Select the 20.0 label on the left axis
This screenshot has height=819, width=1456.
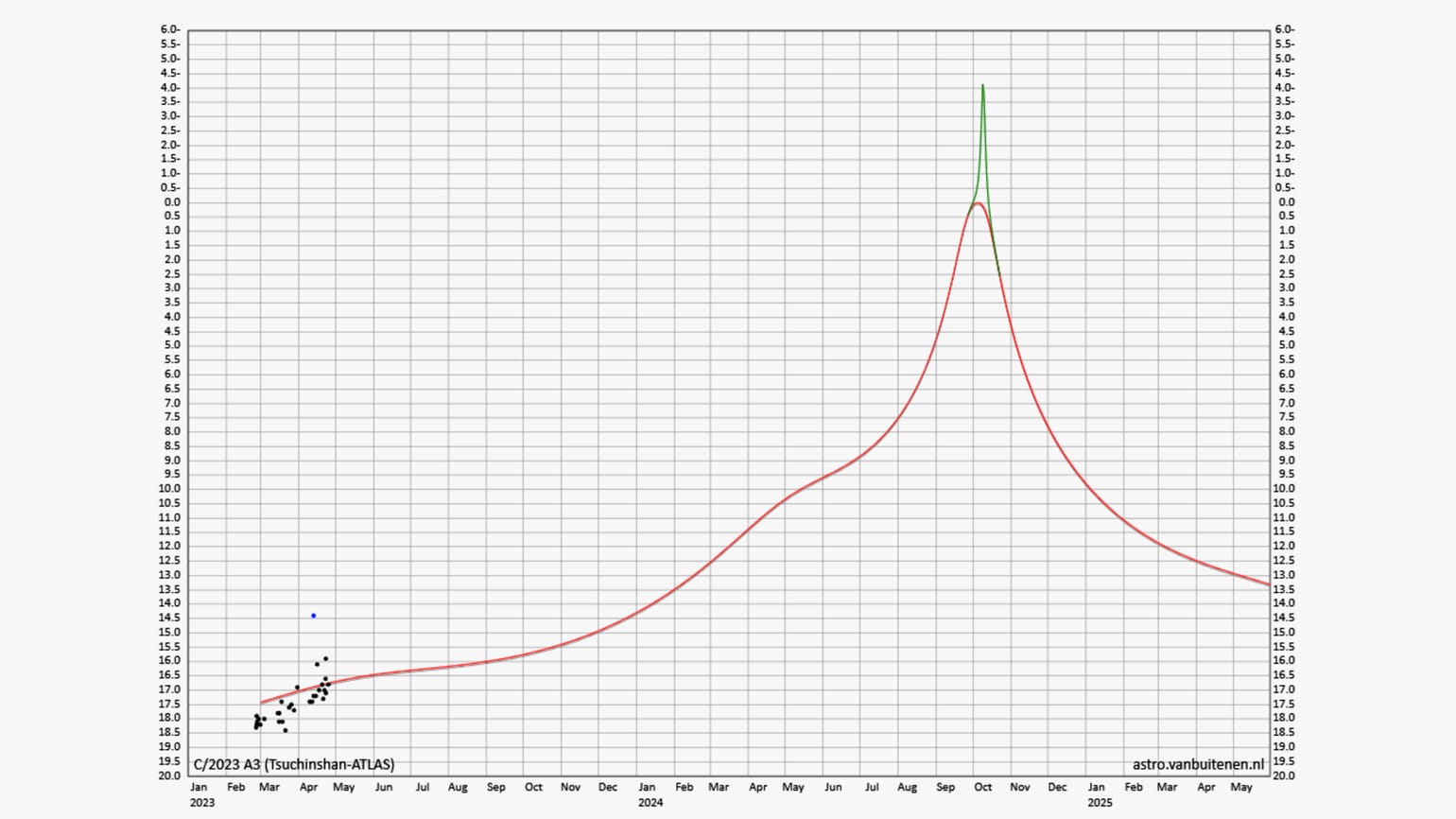169,775
